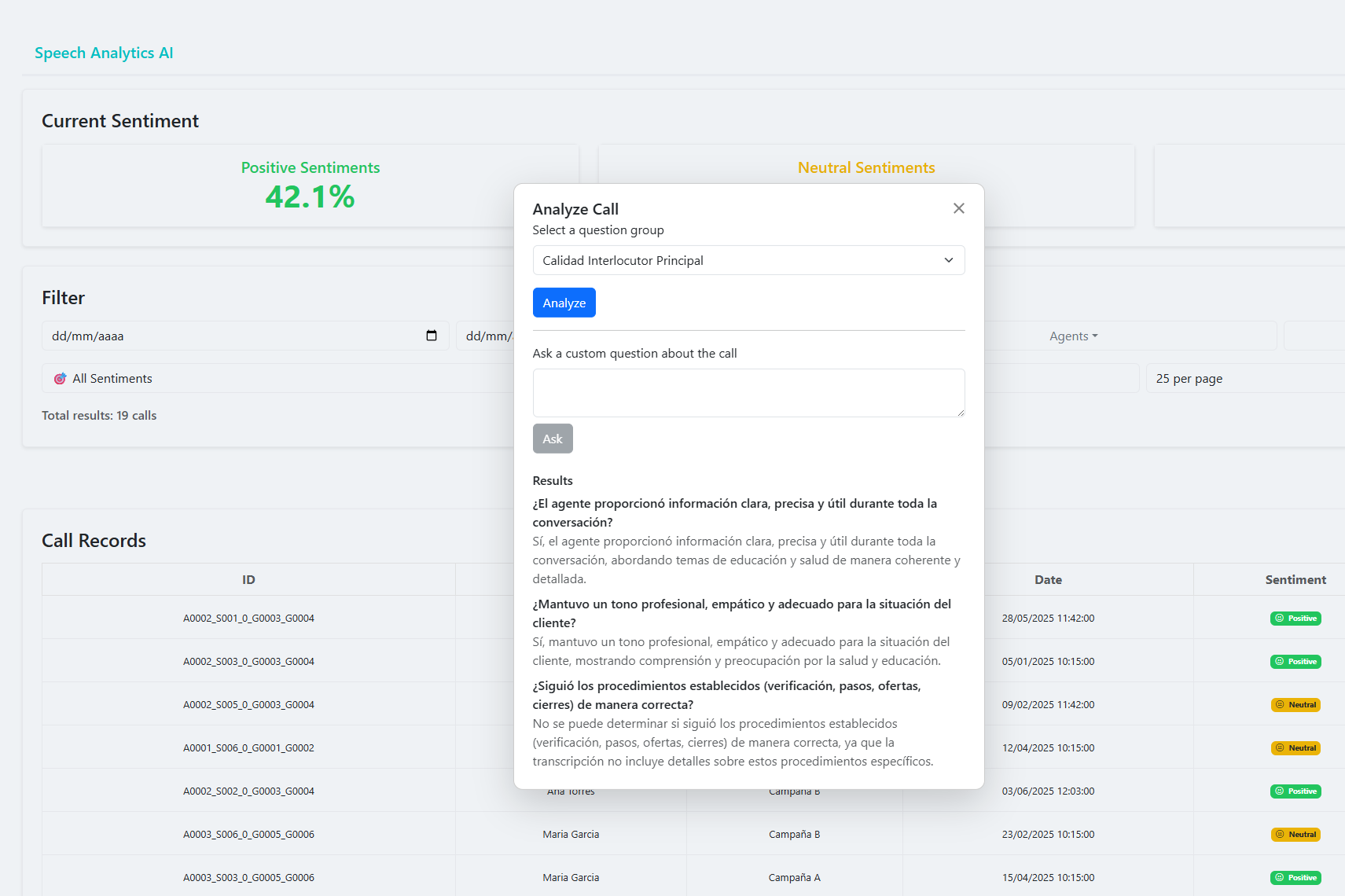Open the calendar picker on the first date field
The image size is (1345, 896).
click(x=432, y=336)
